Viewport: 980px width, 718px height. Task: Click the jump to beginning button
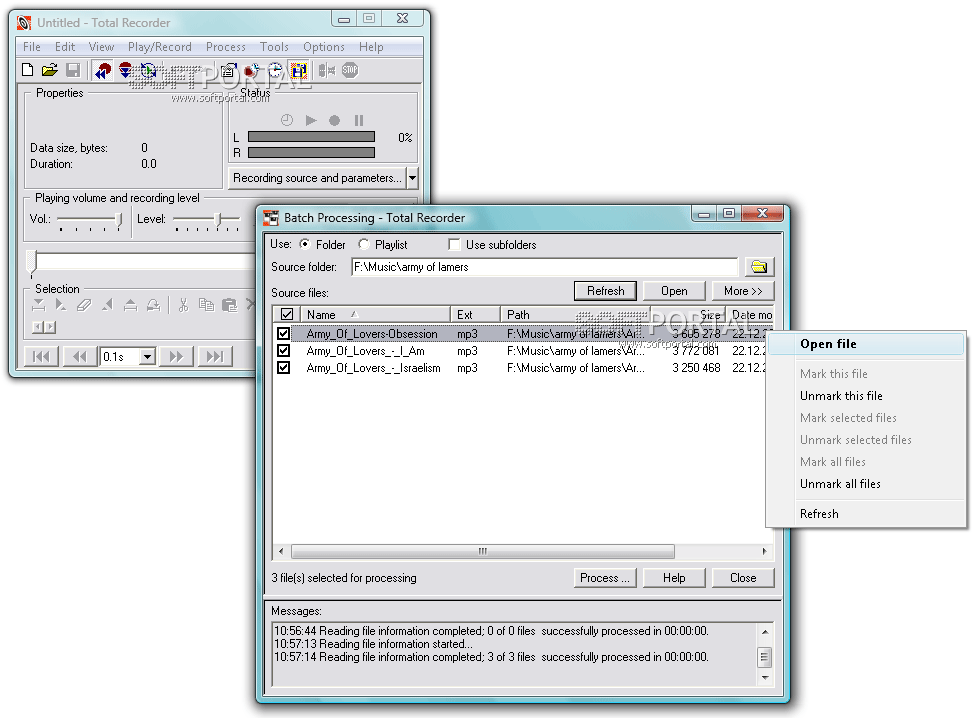pos(41,356)
